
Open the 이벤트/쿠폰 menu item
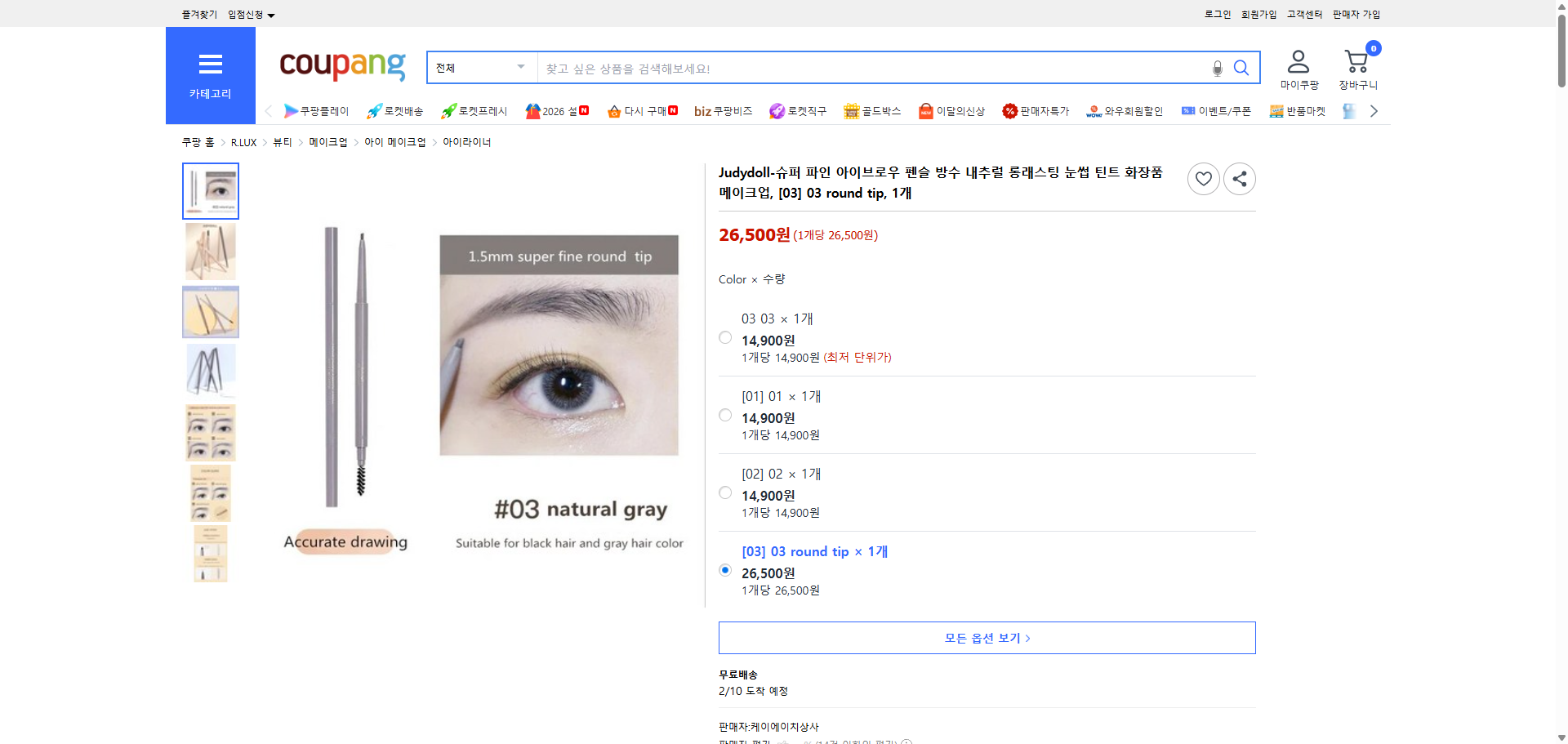pos(1216,110)
